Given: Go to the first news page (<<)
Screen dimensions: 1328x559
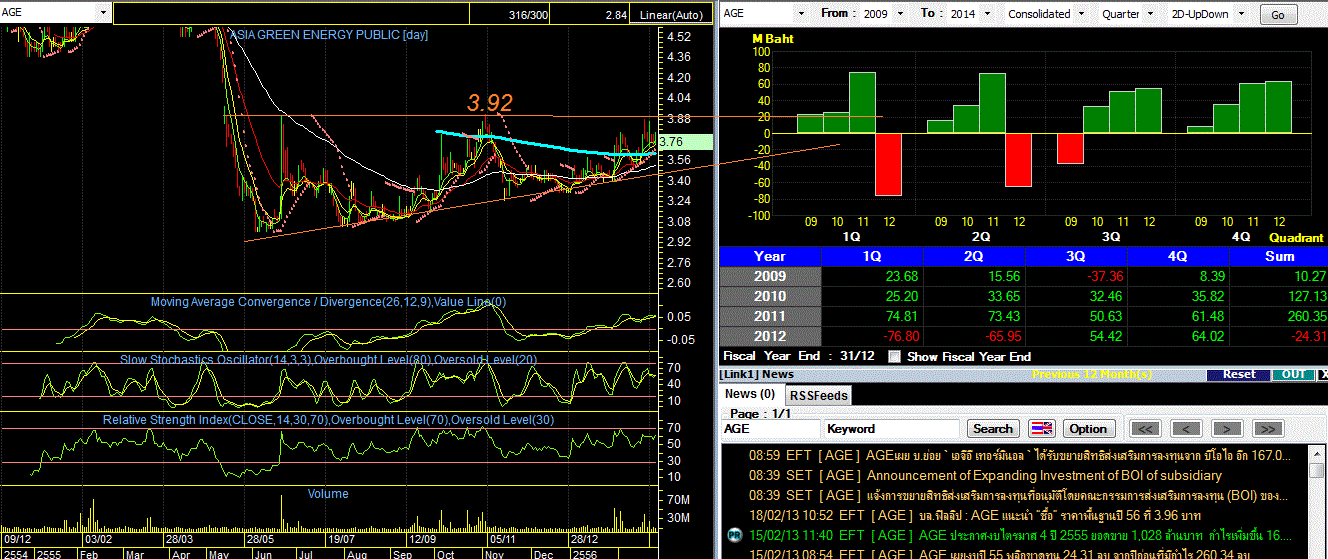Looking at the screenshot, I should [1146, 428].
